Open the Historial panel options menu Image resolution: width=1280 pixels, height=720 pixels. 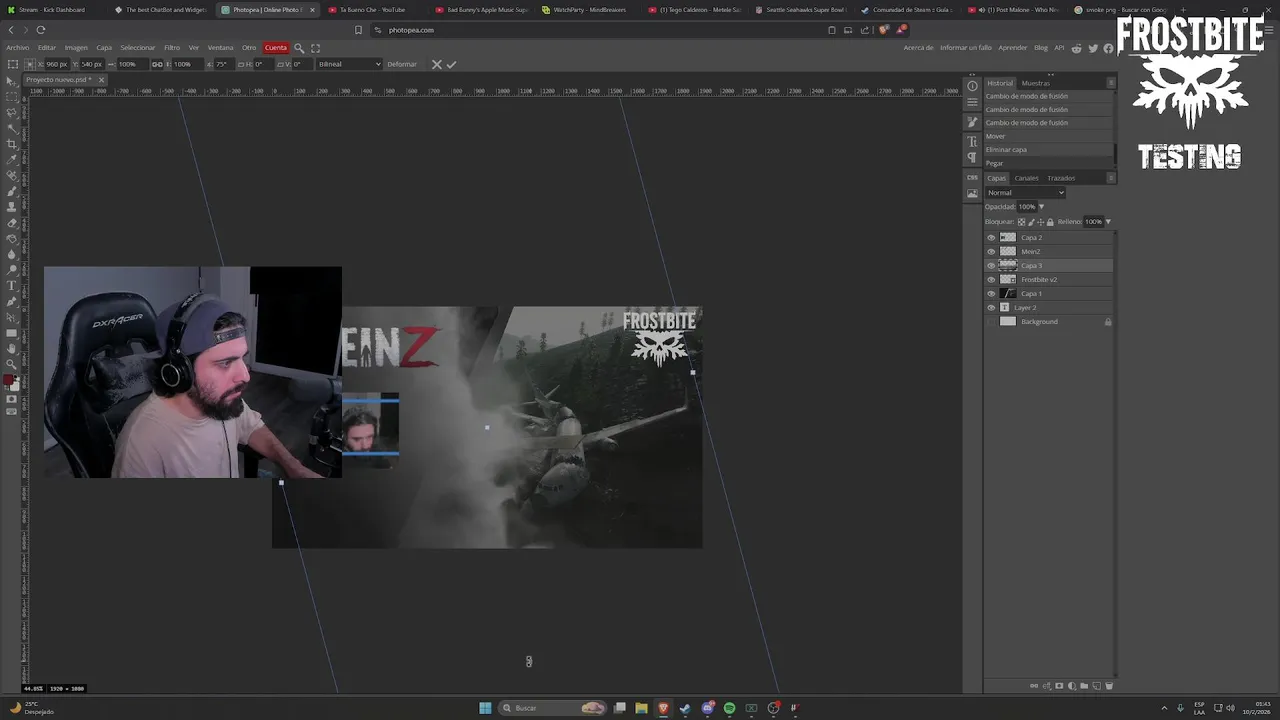pyautogui.click(x=1111, y=83)
